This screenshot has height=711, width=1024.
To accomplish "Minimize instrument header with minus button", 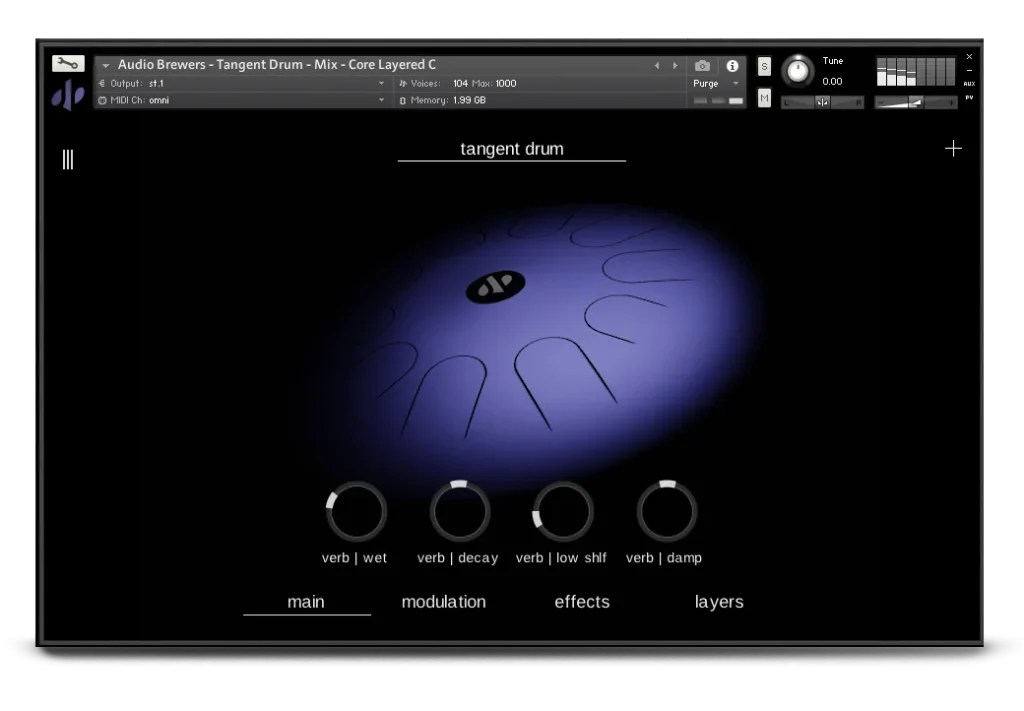I will pos(969,71).
